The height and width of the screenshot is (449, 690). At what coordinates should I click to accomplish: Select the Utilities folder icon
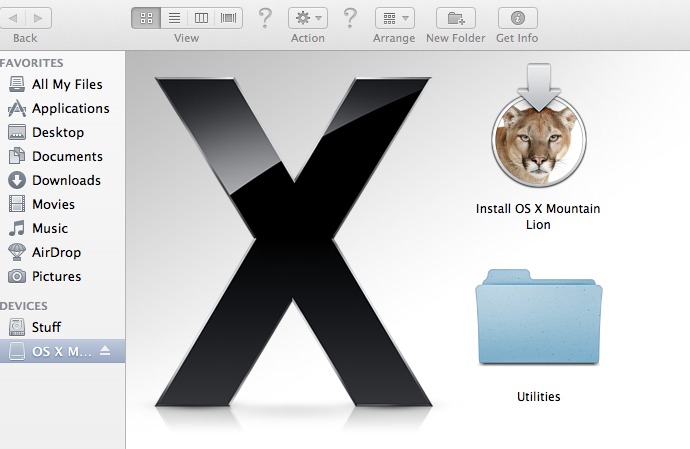pyautogui.click(x=539, y=317)
